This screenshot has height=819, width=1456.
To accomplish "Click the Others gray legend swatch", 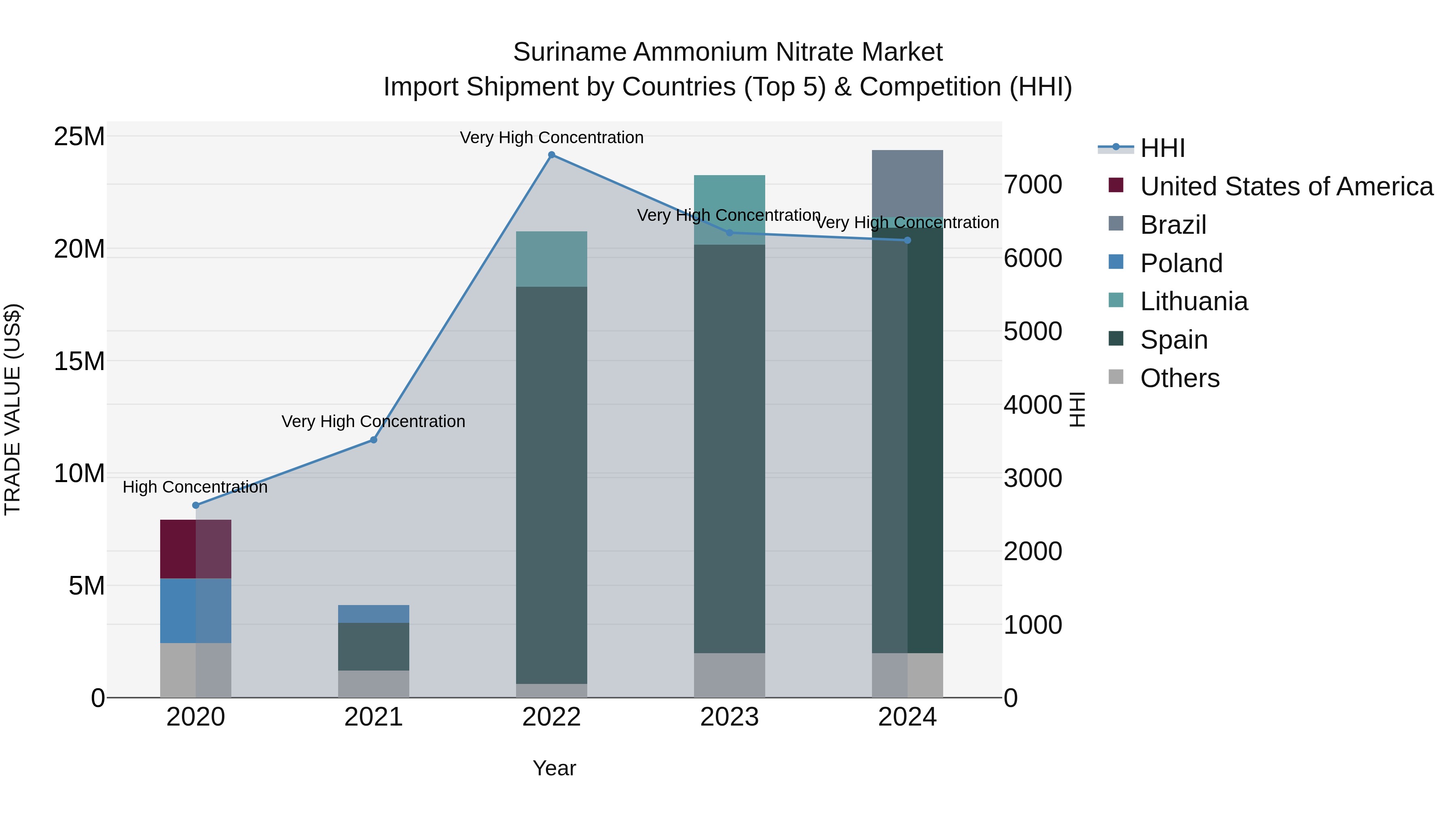I will coord(1116,377).
